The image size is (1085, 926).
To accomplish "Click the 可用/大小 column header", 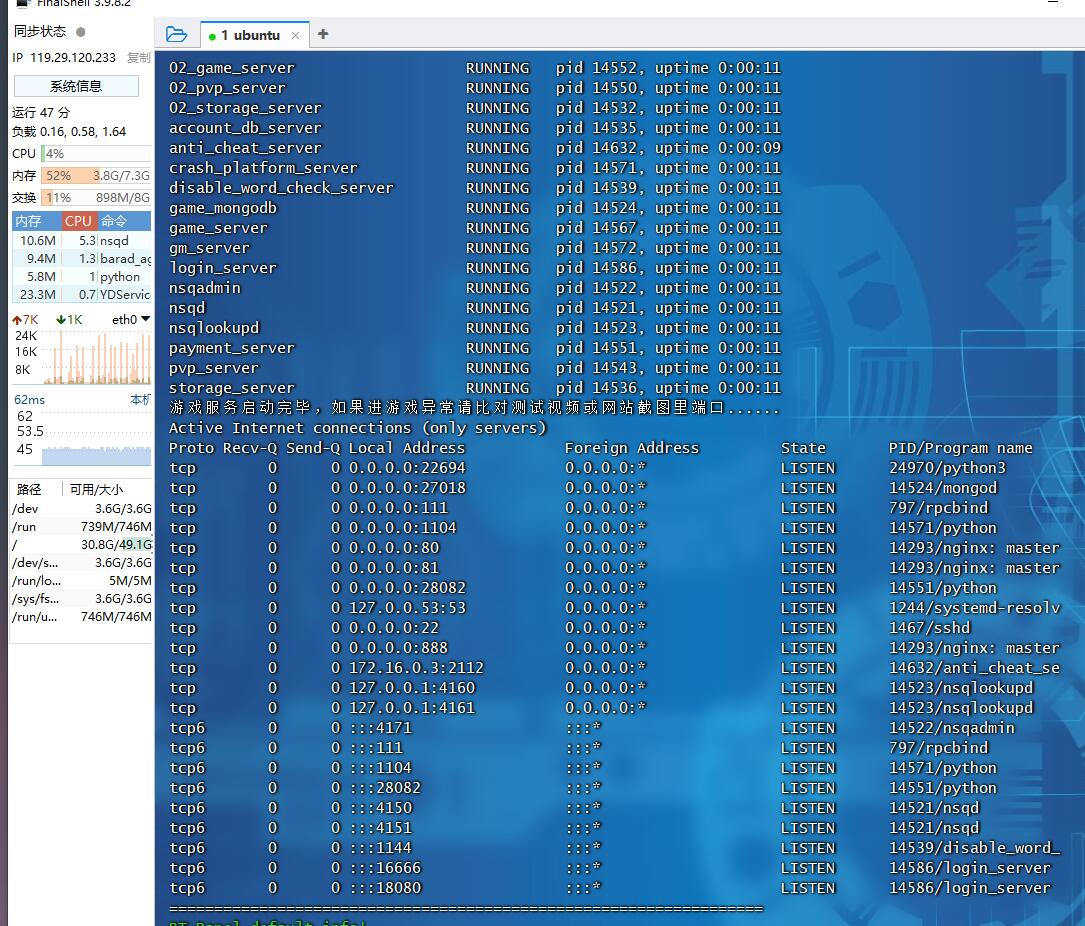I will point(97,489).
